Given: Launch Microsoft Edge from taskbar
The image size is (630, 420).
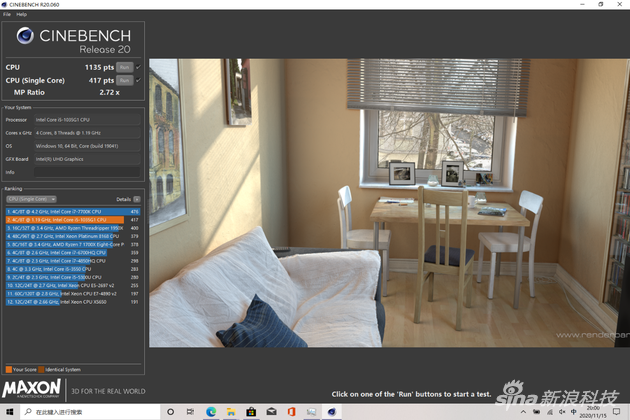Looking at the screenshot, I should click(211, 412).
